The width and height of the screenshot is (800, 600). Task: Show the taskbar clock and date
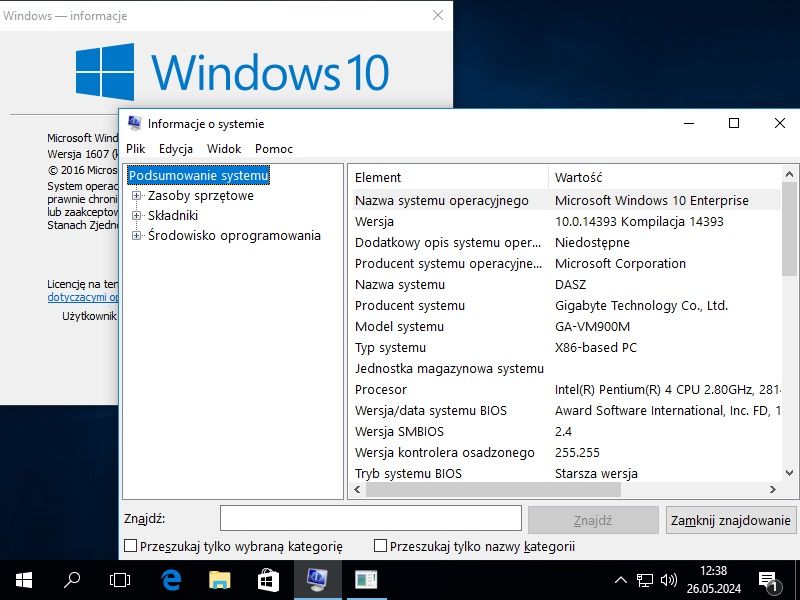(x=713, y=580)
